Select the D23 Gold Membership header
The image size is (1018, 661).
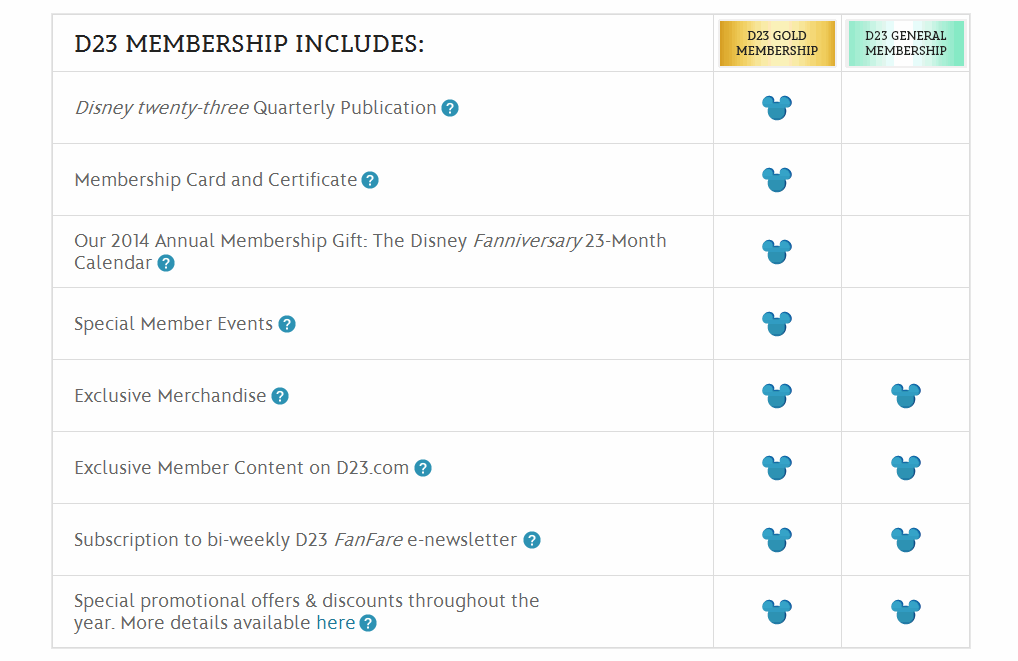click(777, 44)
